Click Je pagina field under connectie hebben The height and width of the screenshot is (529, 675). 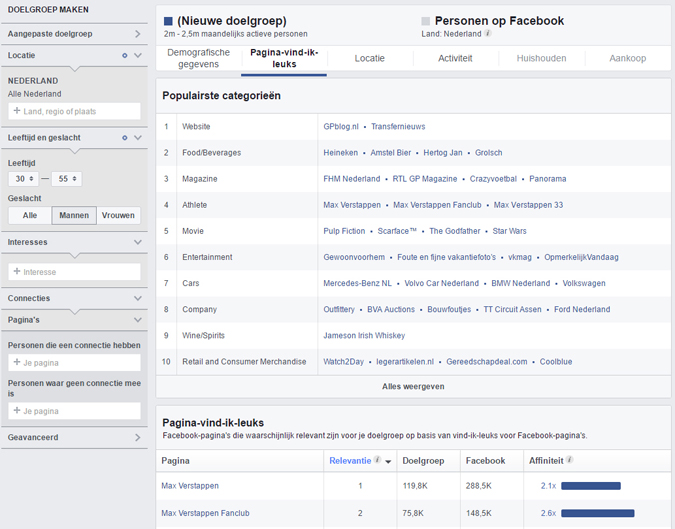(x=74, y=362)
